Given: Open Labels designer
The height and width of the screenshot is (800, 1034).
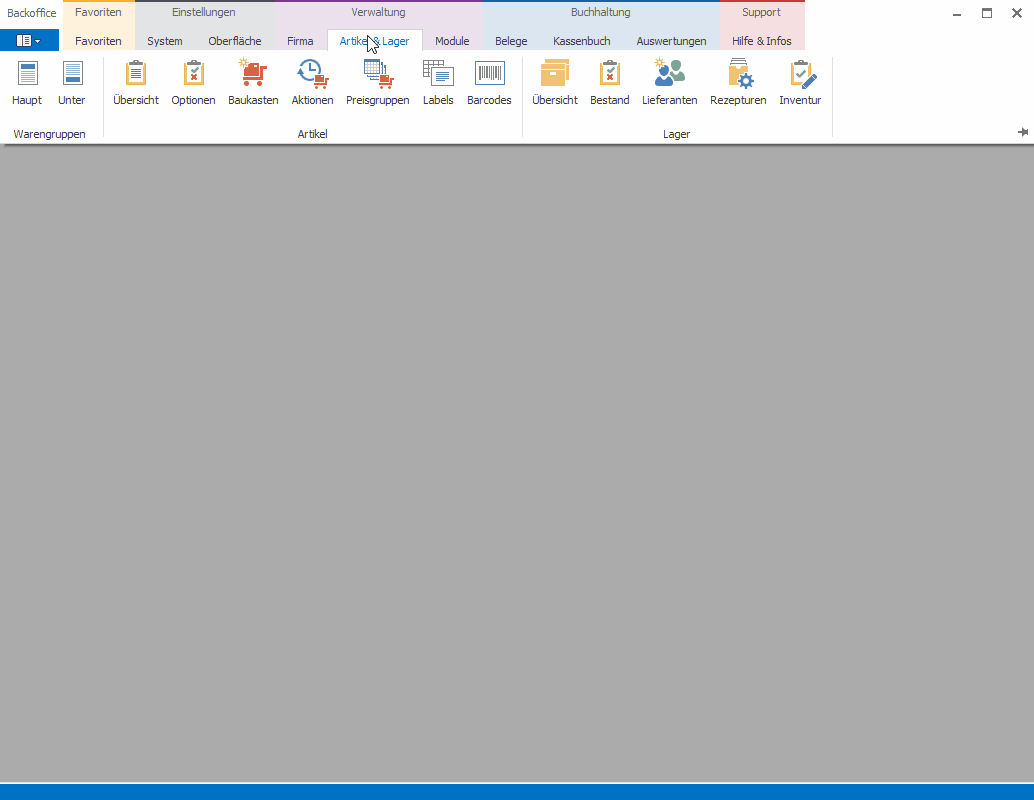Looking at the screenshot, I should coord(439,83).
